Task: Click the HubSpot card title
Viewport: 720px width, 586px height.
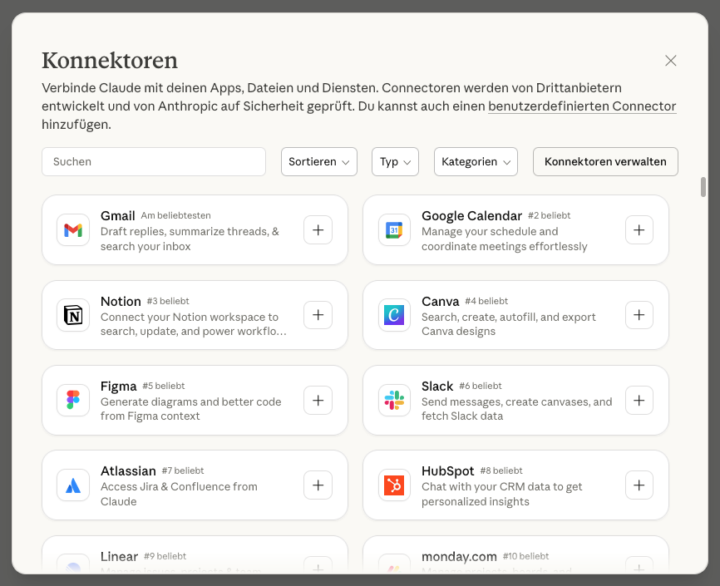Action: pos(448,471)
